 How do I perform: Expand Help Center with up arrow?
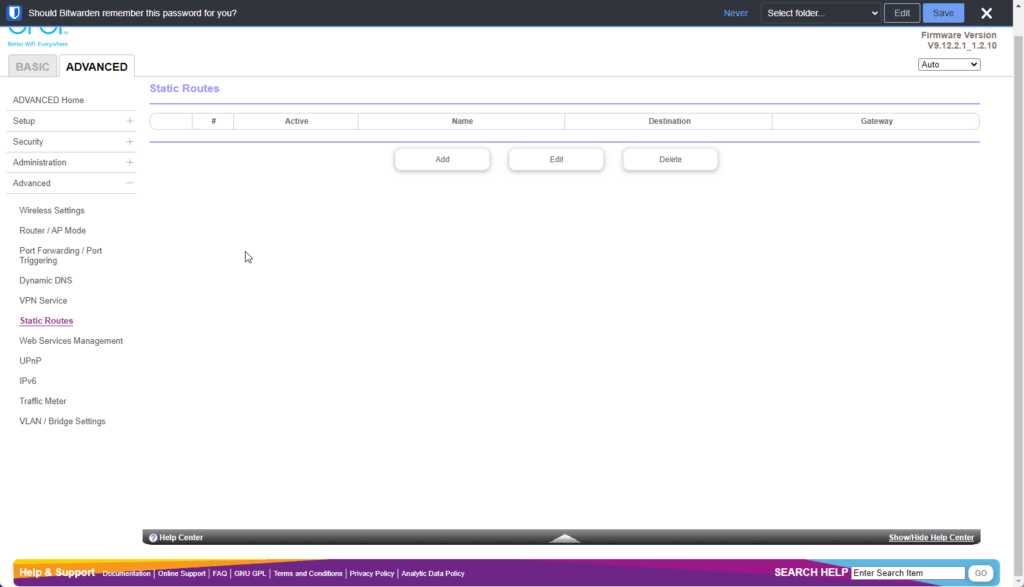coord(565,538)
